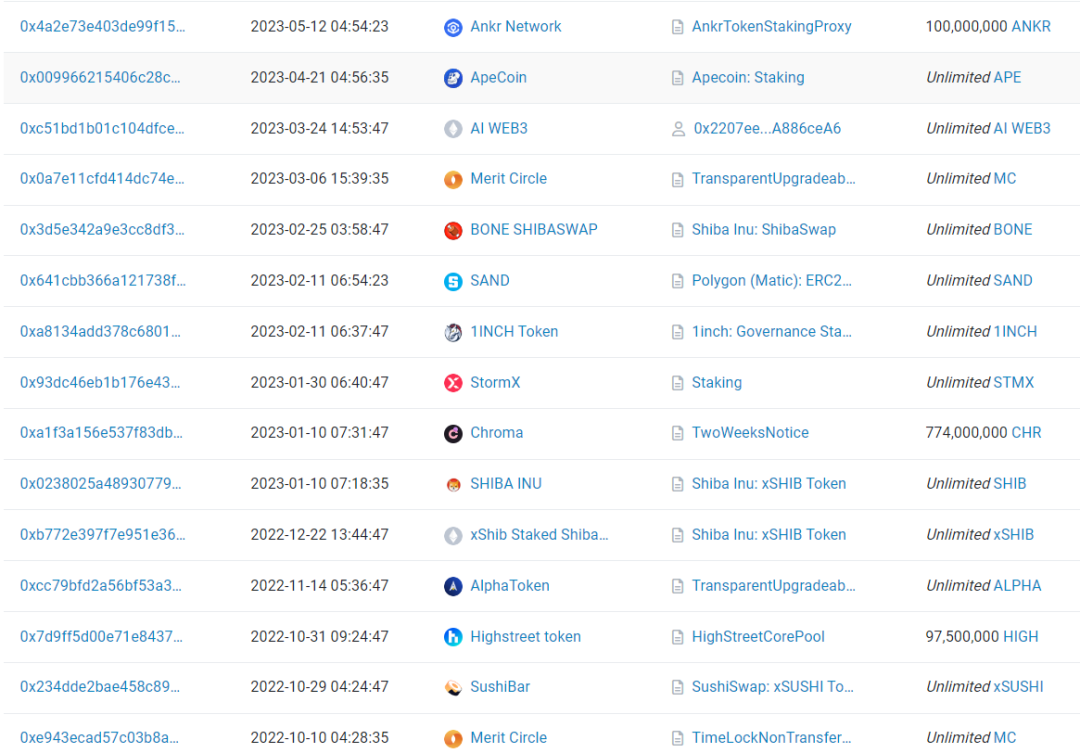Open transaction hash 0x0238025a48930779...
The width and height of the screenshot is (1080, 753).
pos(101,484)
